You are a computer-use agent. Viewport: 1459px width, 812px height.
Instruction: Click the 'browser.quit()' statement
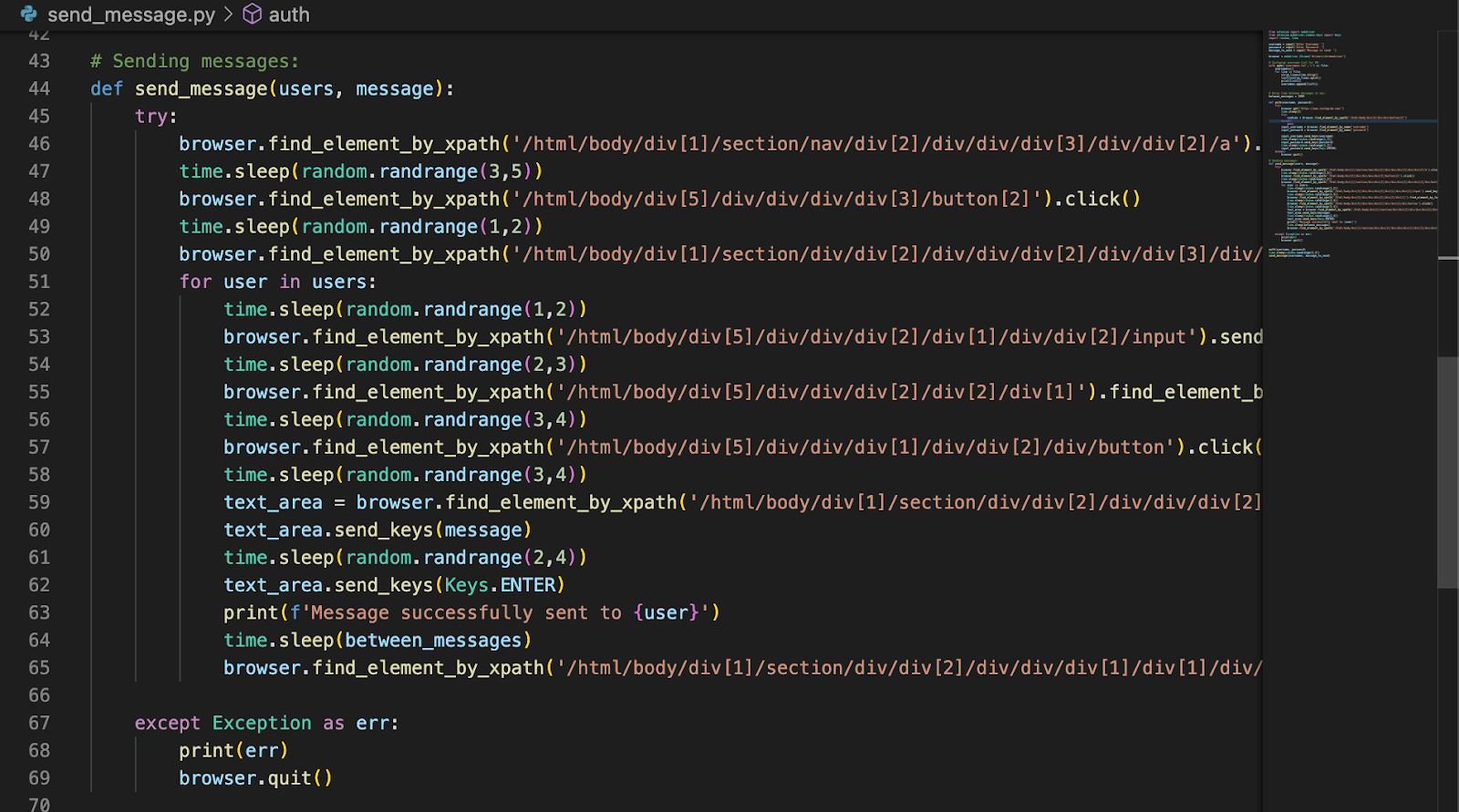click(256, 777)
